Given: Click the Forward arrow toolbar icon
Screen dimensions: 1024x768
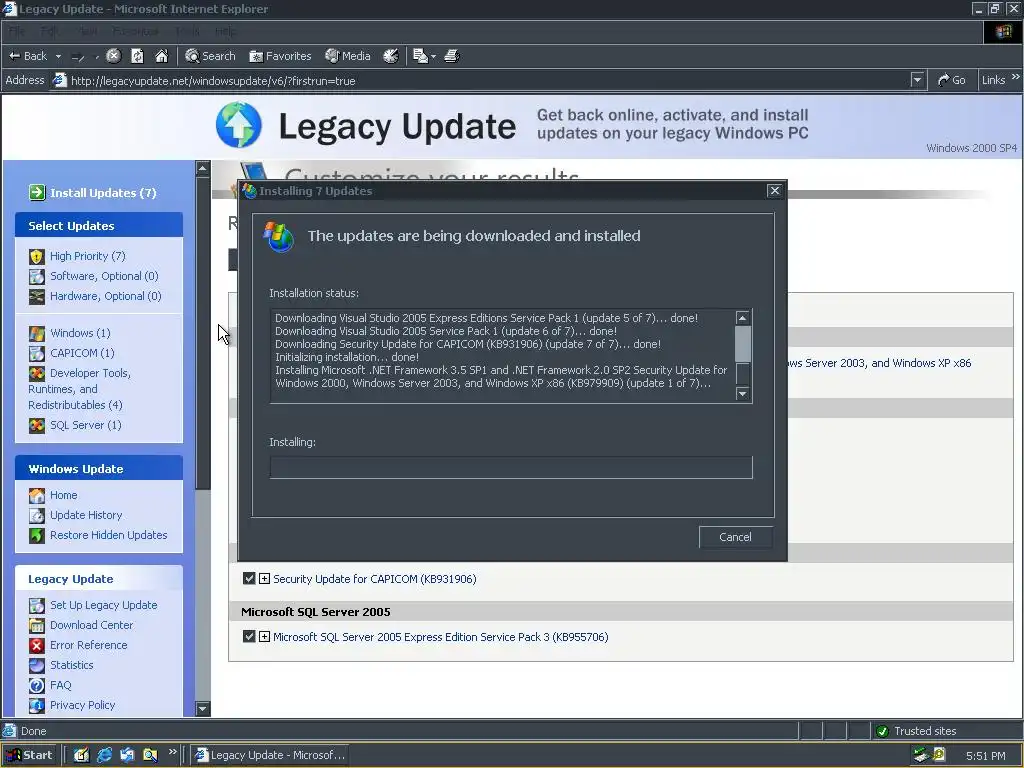Looking at the screenshot, I should point(78,57).
